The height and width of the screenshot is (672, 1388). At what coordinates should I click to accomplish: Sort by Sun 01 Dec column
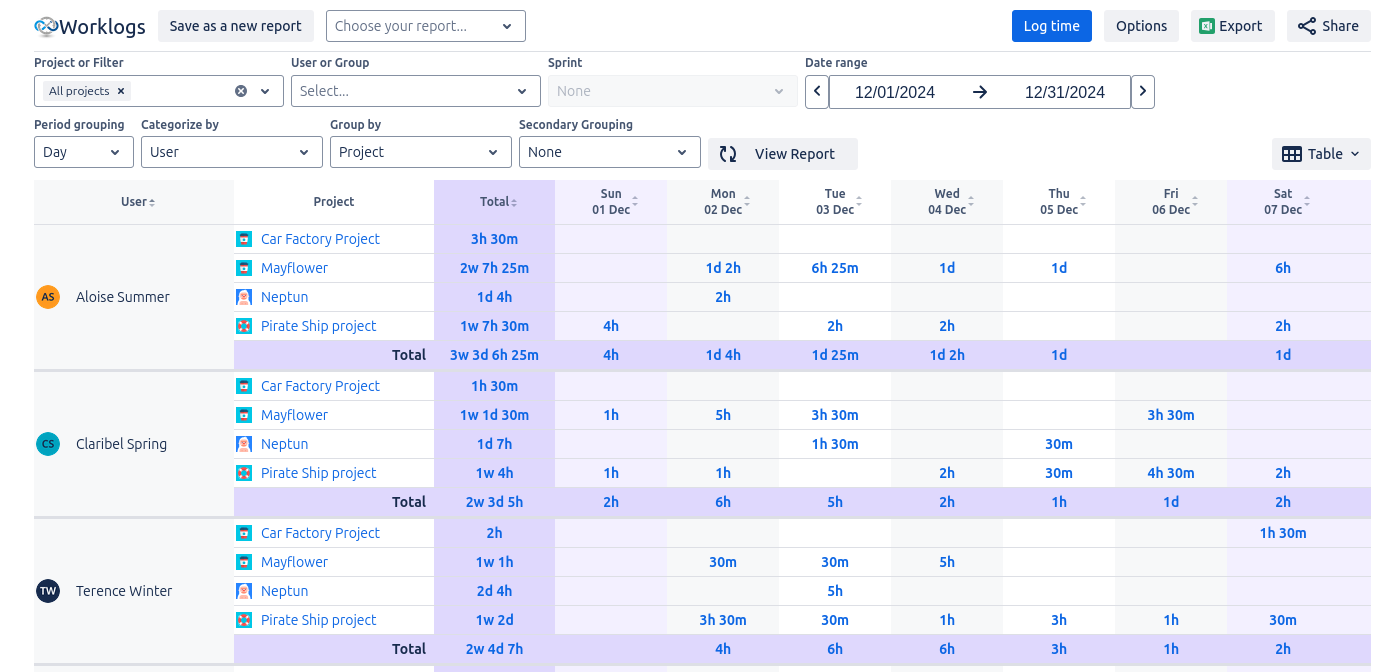coord(635,202)
